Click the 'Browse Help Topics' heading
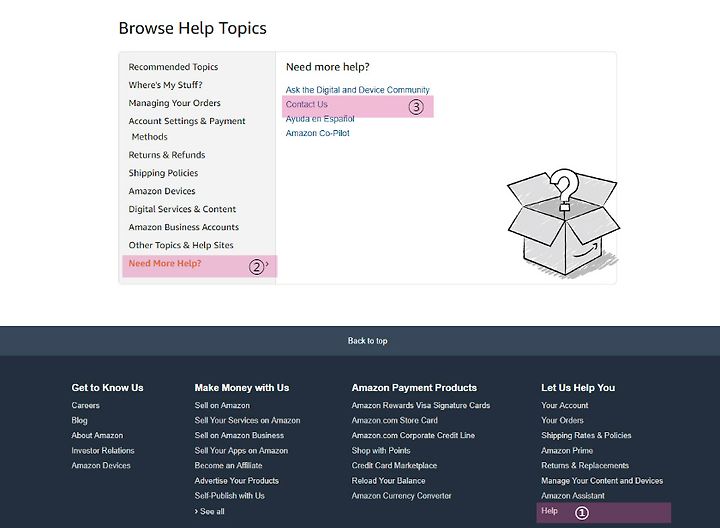The height and width of the screenshot is (528, 720). [x=192, y=28]
